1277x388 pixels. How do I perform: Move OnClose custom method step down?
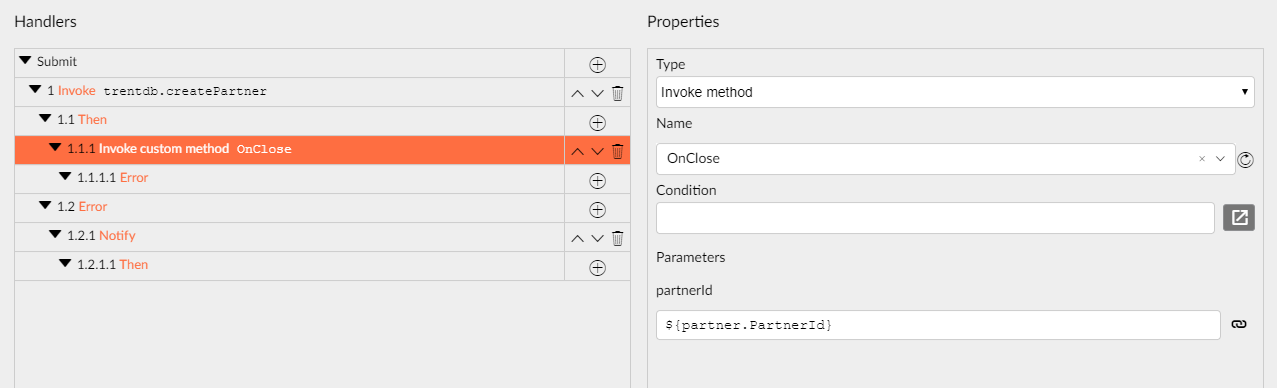tap(597, 152)
